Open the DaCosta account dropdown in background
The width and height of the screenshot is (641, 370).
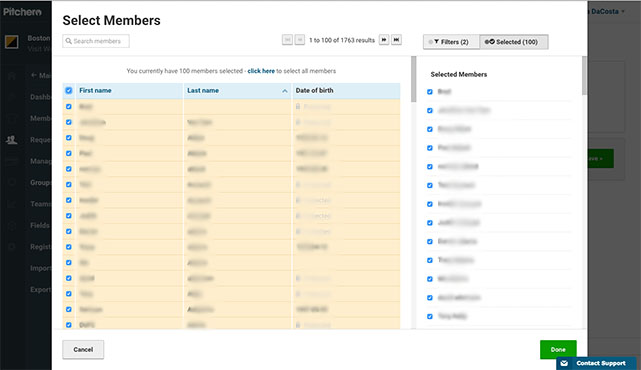click(x=608, y=11)
